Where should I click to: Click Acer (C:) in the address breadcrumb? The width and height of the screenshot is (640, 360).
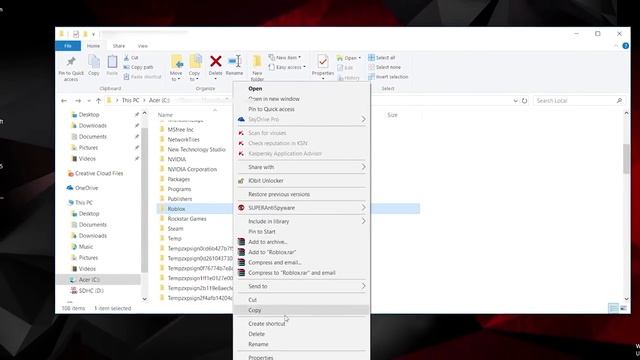(x=159, y=100)
